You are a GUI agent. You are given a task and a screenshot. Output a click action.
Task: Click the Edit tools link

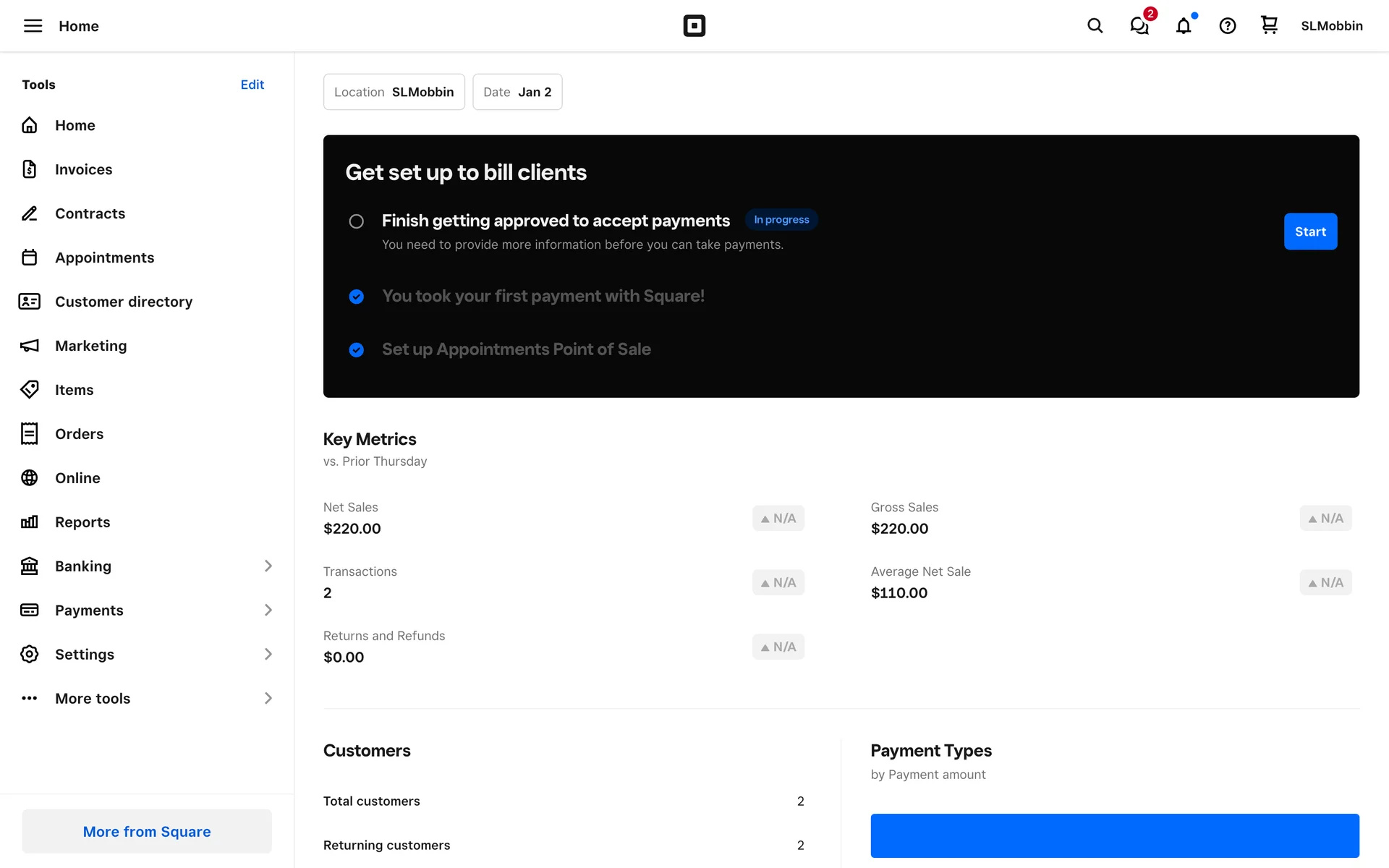(252, 85)
